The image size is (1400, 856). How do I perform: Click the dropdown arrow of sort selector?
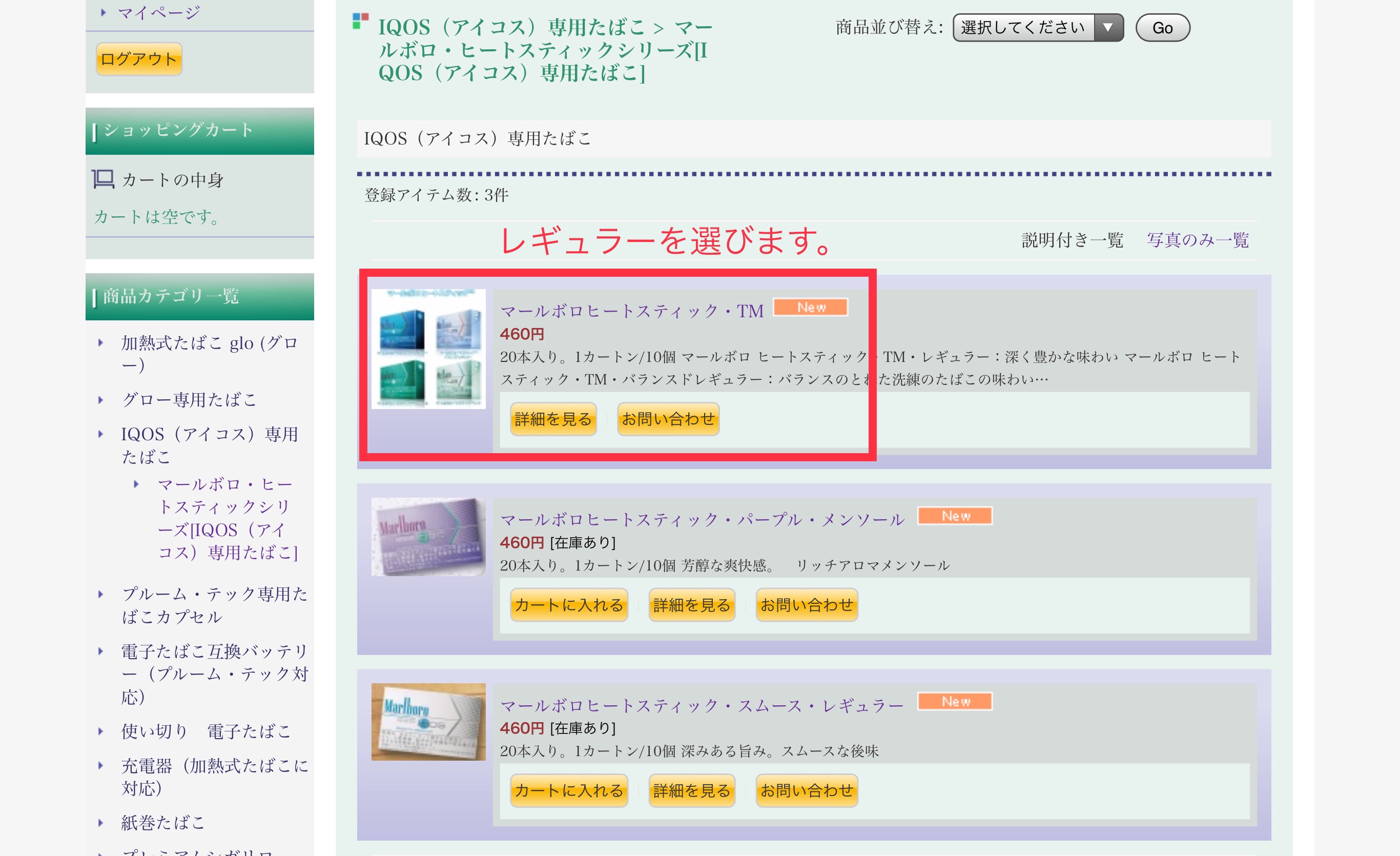1108,27
